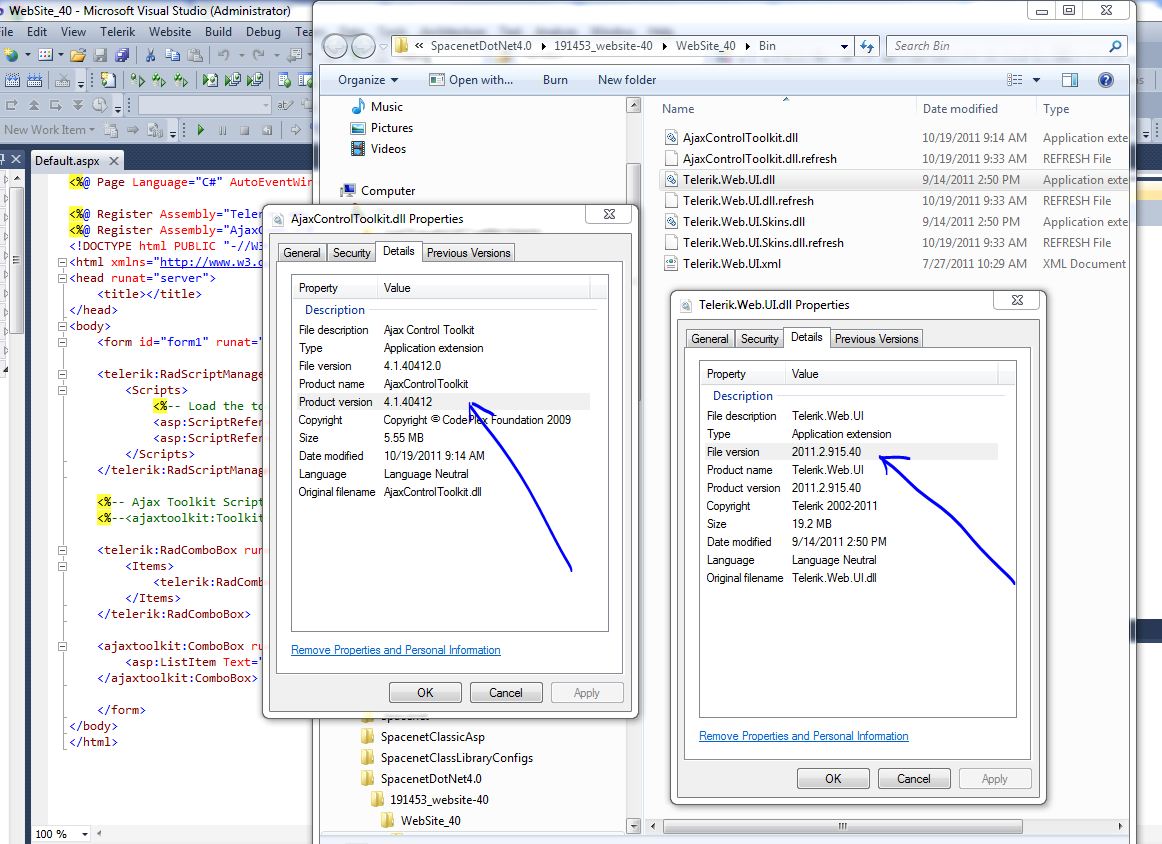Switch to General tab in AjaxControlToolkit properties
1162x844 pixels.
click(x=301, y=253)
